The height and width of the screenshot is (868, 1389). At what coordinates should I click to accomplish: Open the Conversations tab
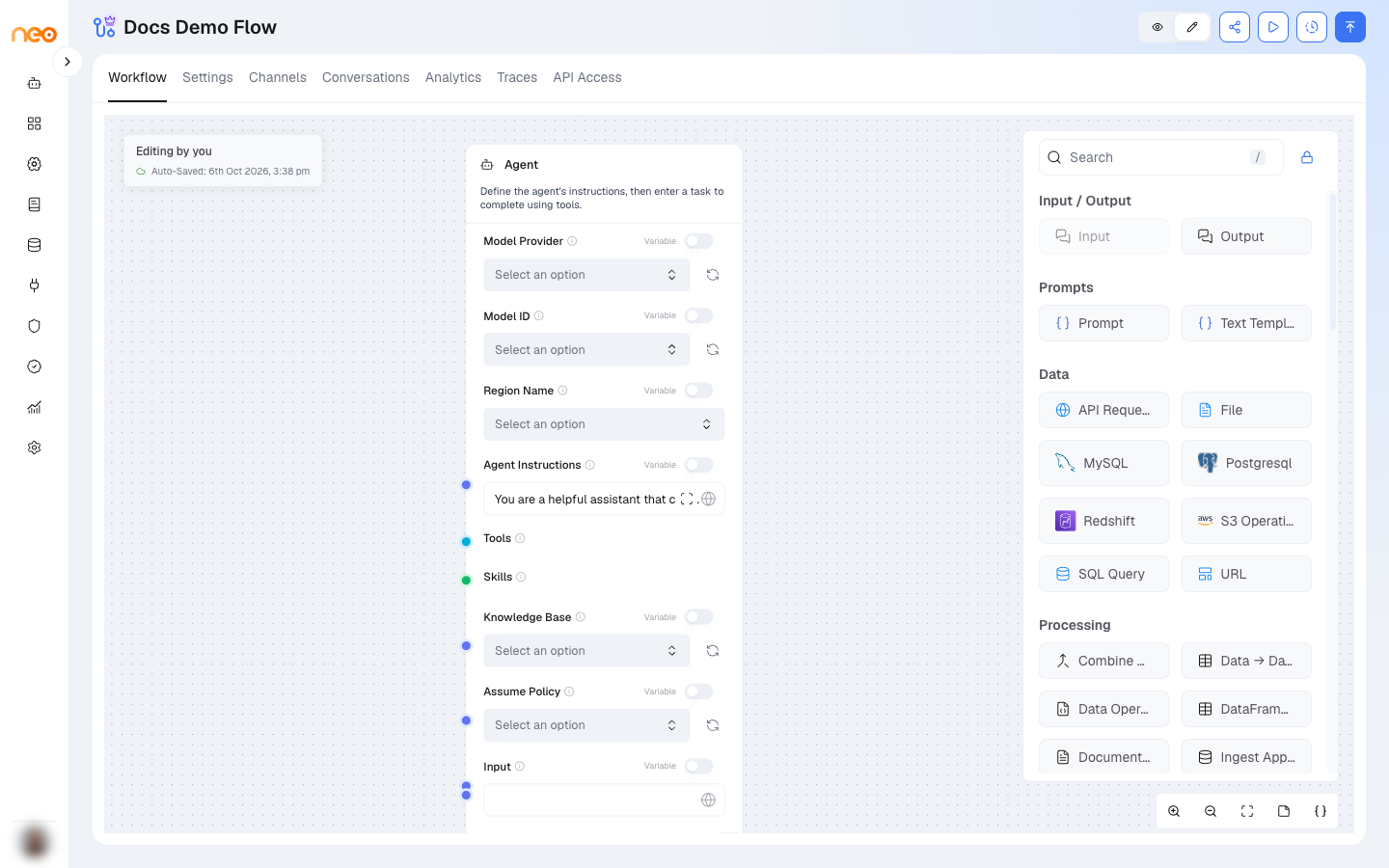point(366,77)
